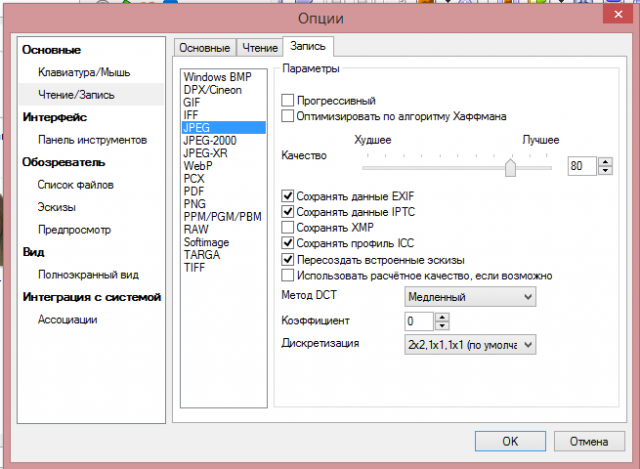Click the Отмена button
Image resolution: width=640 pixels, height=469 pixels.
(x=589, y=441)
